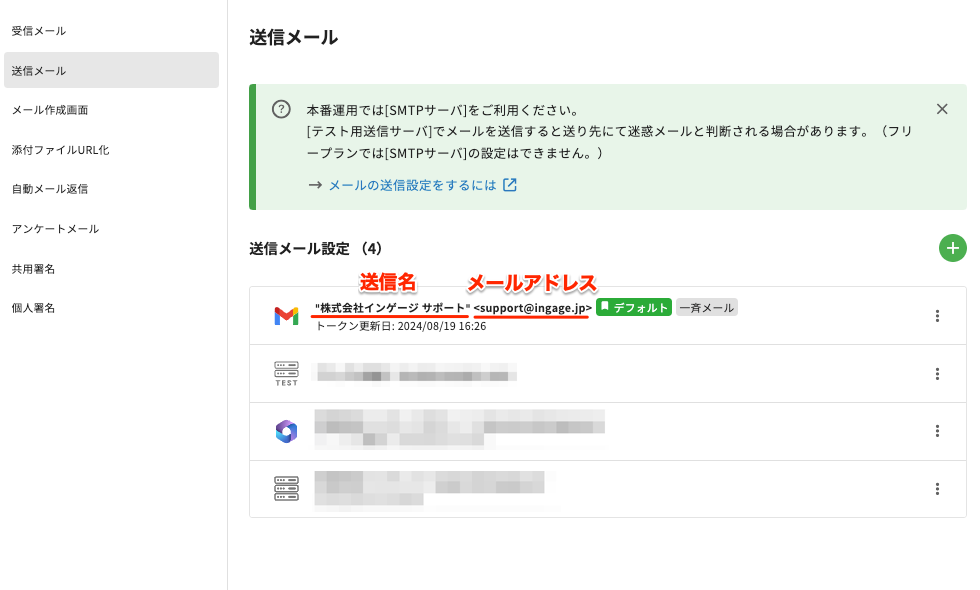
Task: Open options menu for last server row
Action: (x=937, y=489)
